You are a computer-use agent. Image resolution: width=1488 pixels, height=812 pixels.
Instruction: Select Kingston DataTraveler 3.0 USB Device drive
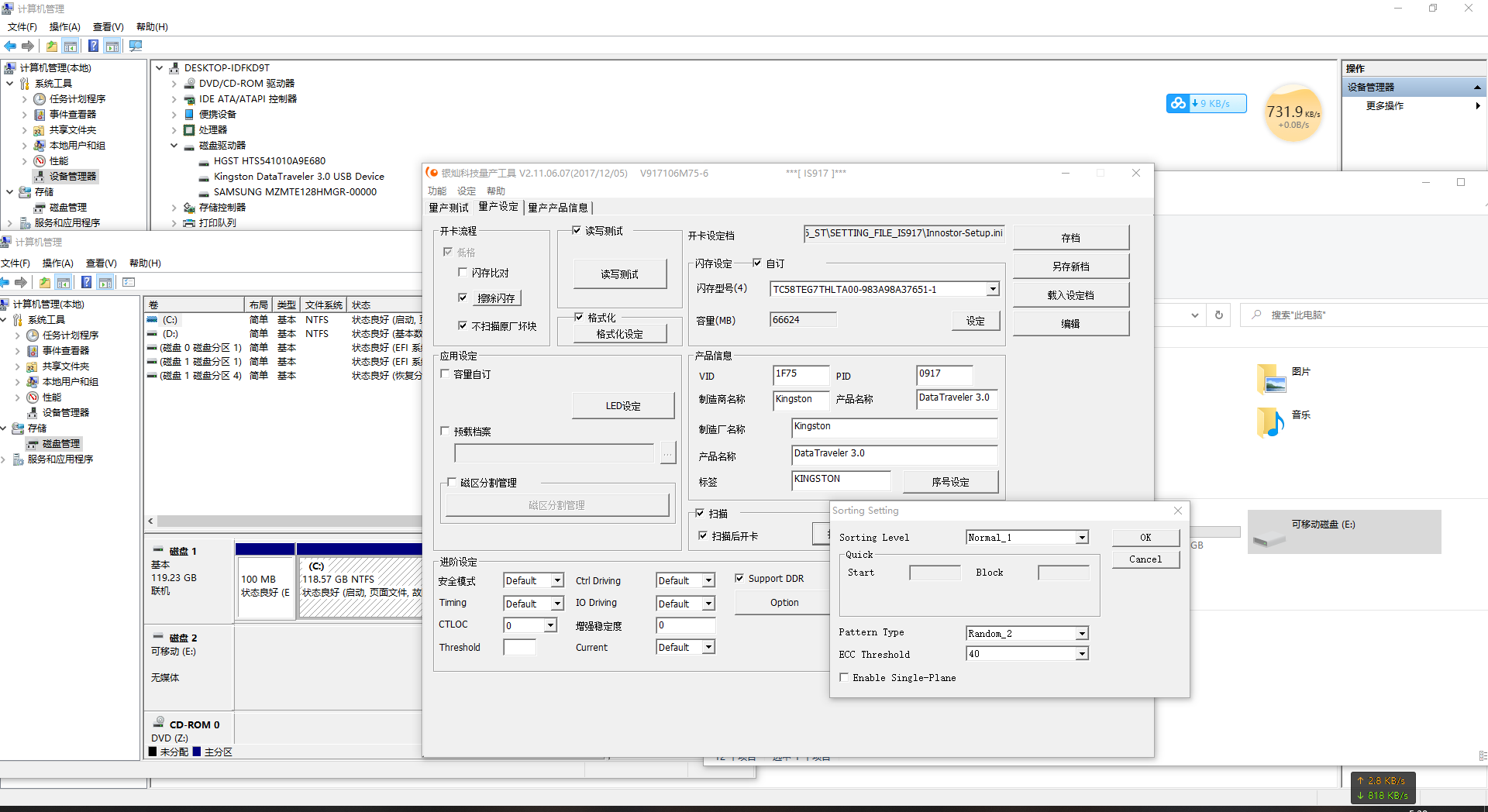coord(298,177)
